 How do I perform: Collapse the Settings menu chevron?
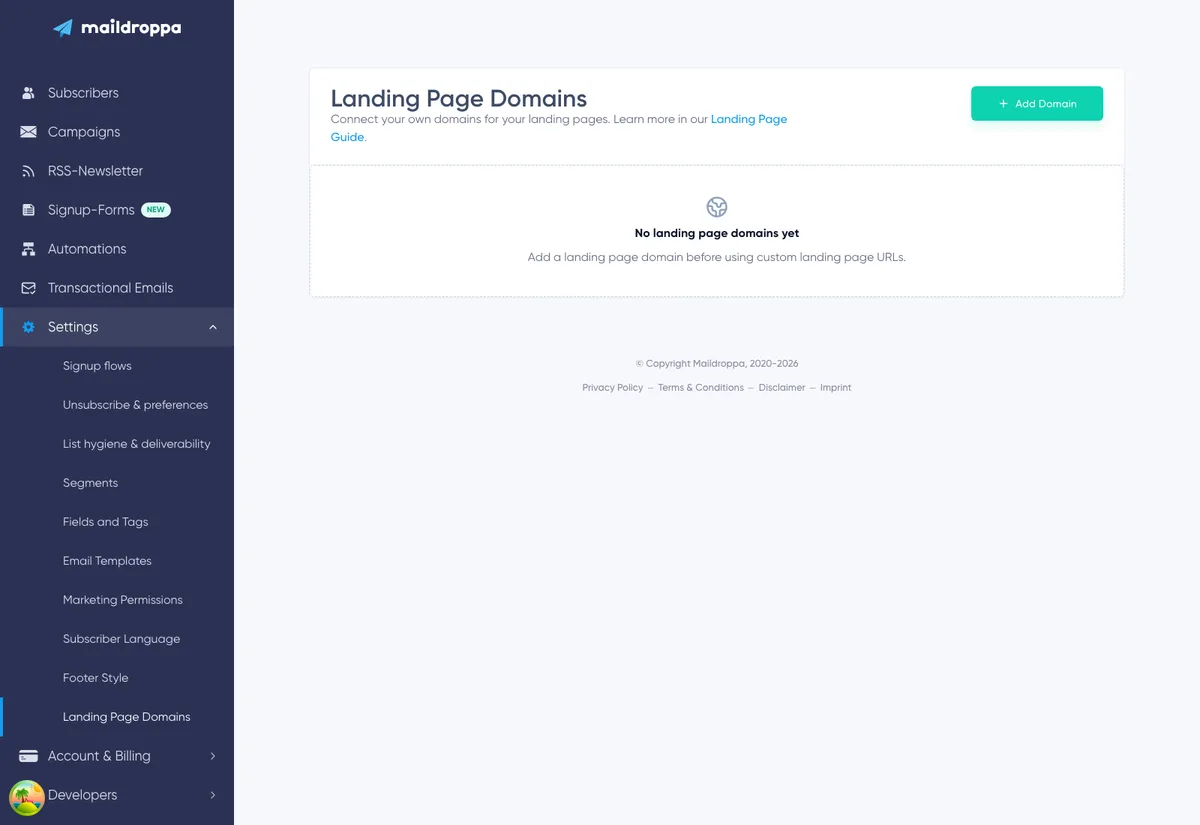click(213, 327)
